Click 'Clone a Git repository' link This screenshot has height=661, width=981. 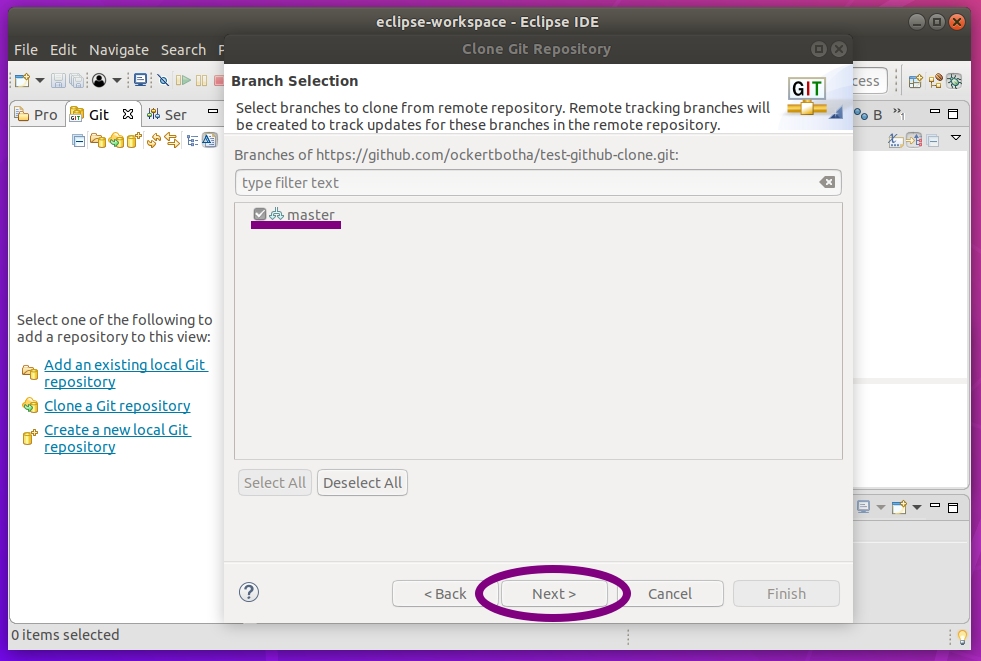pos(117,405)
